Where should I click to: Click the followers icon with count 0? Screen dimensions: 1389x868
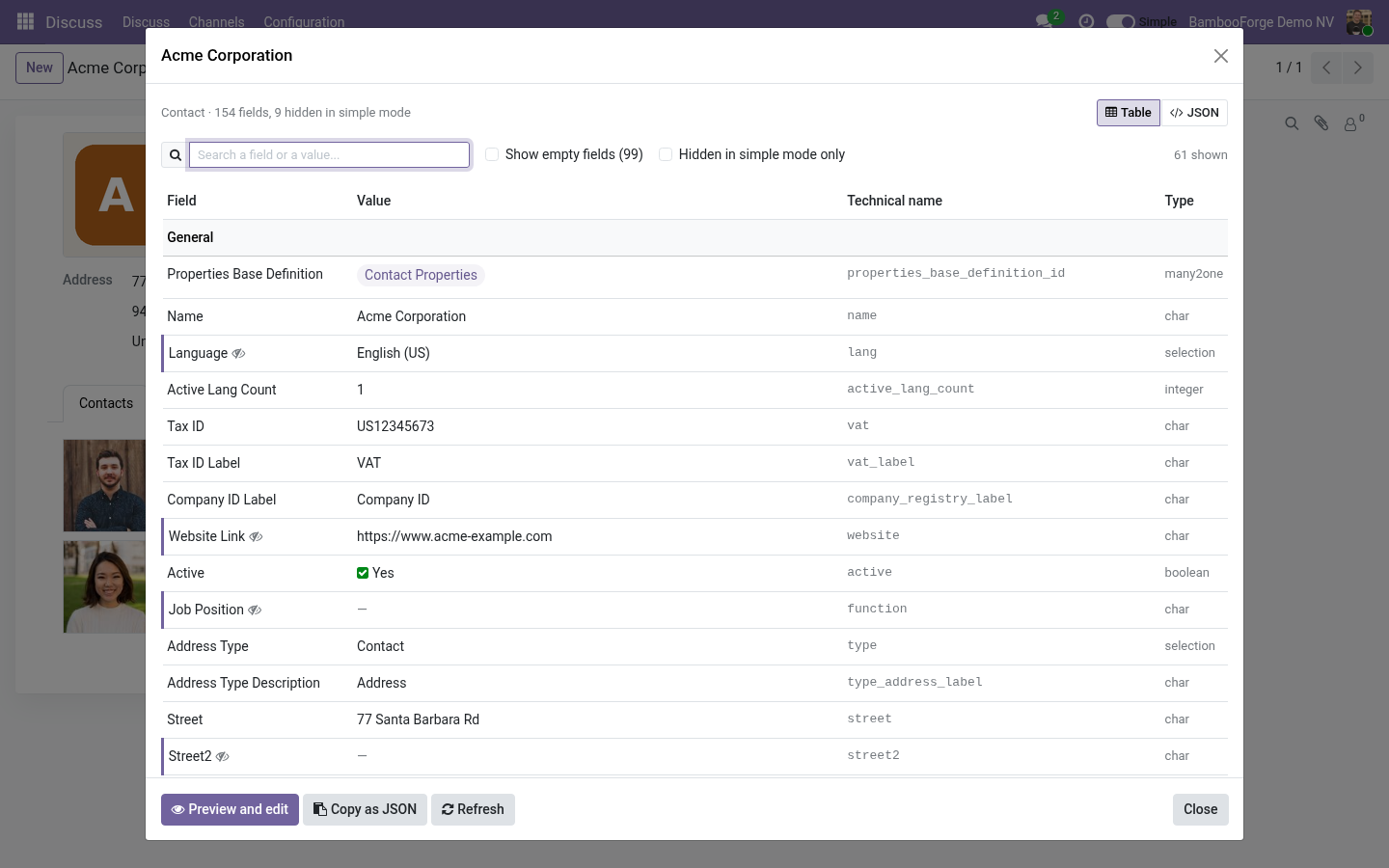(x=1353, y=122)
